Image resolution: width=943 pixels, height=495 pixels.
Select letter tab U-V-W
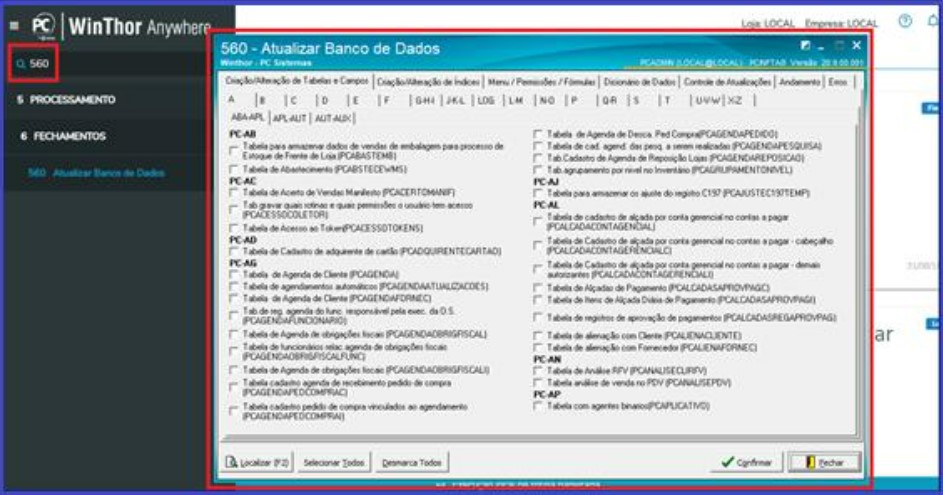click(707, 100)
